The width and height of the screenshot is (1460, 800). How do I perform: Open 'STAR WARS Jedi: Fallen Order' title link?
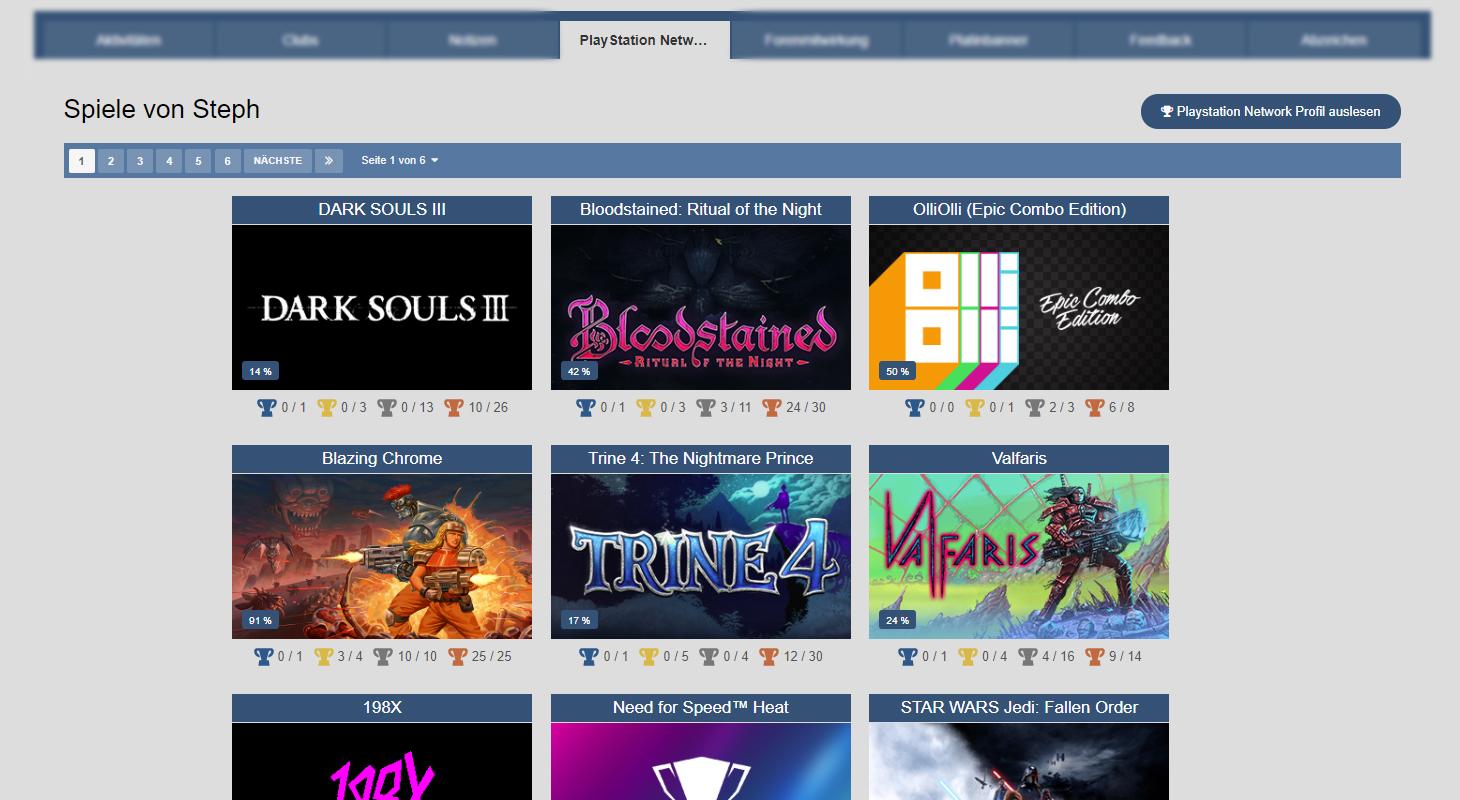(x=1019, y=707)
